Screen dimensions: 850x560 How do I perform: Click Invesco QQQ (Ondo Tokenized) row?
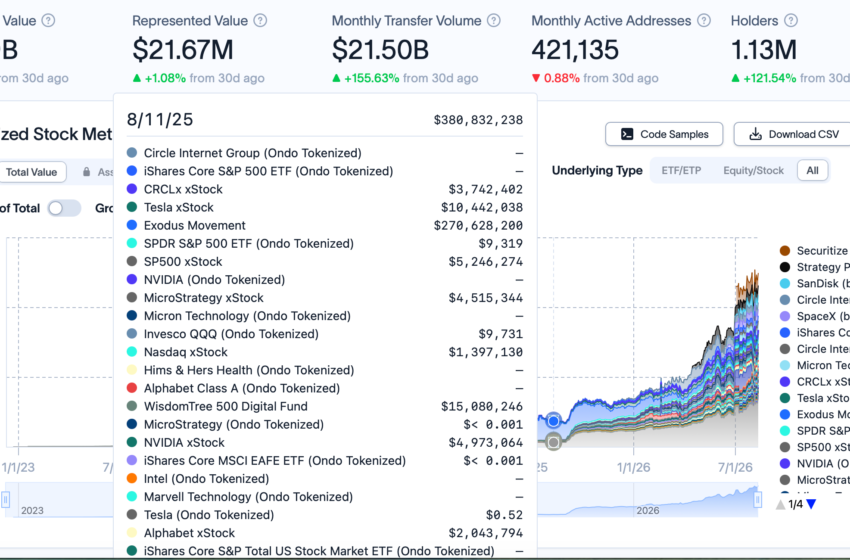point(325,334)
